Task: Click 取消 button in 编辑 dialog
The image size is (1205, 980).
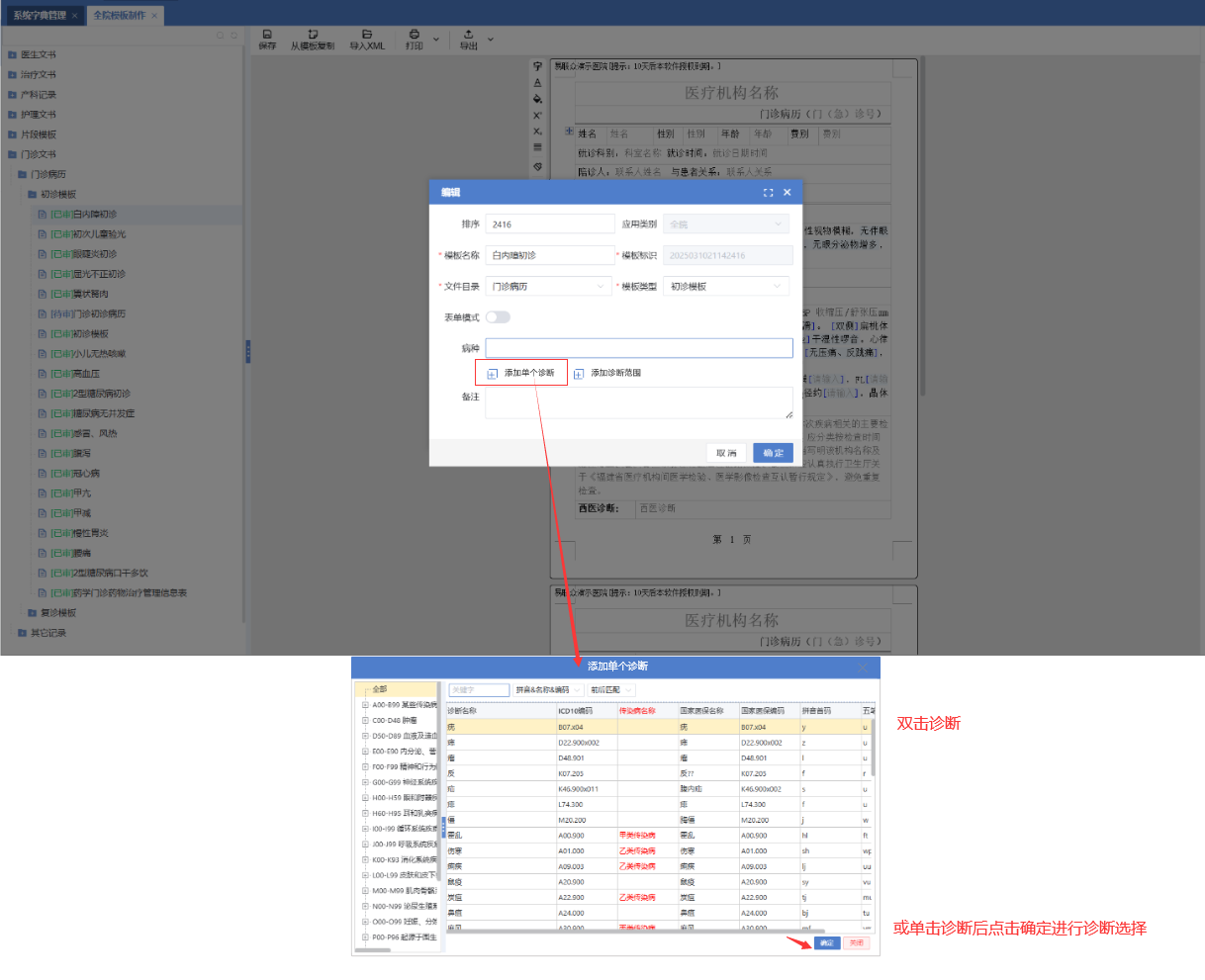Action: coord(726,453)
